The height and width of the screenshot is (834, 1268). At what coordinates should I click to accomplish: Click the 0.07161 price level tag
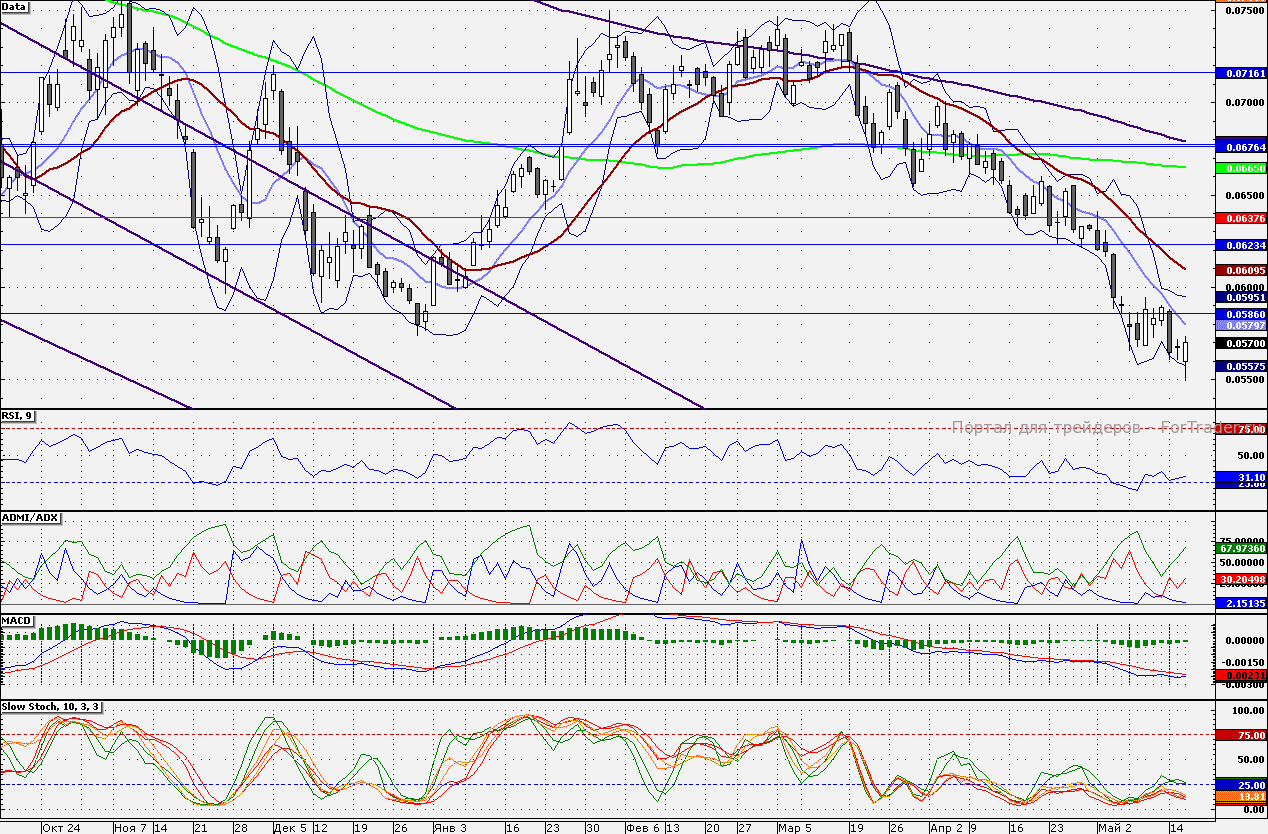[1240, 74]
